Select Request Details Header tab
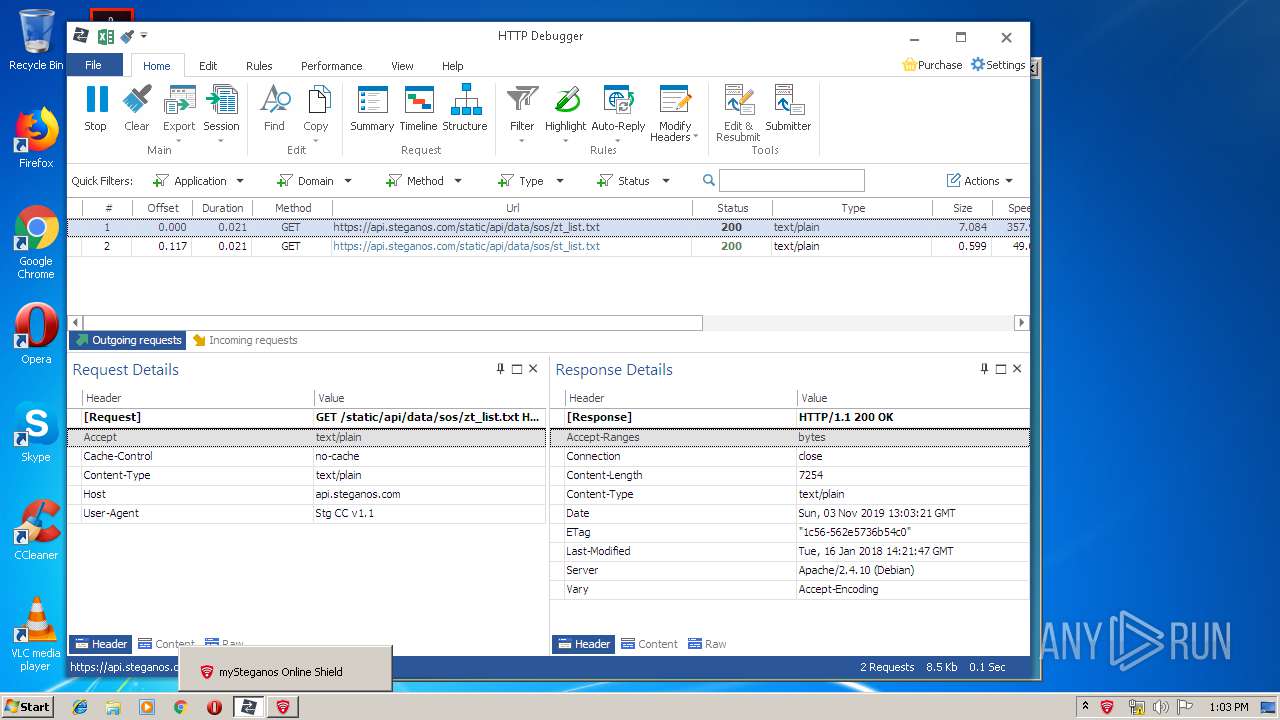 pyautogui.click(x=100, y=644)
